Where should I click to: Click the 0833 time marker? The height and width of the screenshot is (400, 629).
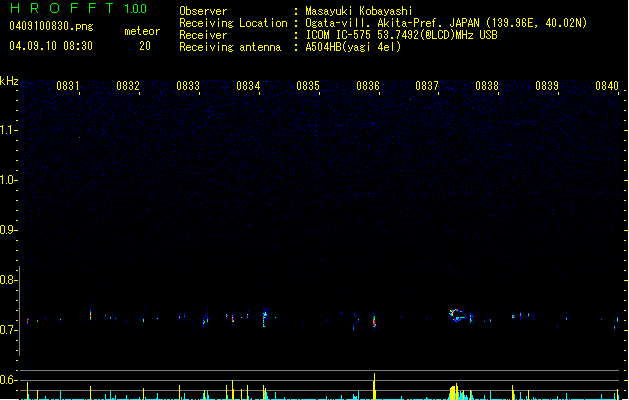(188, 86)
